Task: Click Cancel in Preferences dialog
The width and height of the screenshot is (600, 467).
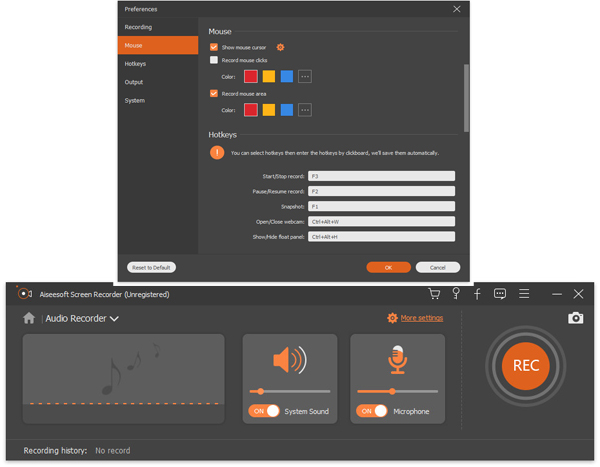Action: tap(438, 268)
